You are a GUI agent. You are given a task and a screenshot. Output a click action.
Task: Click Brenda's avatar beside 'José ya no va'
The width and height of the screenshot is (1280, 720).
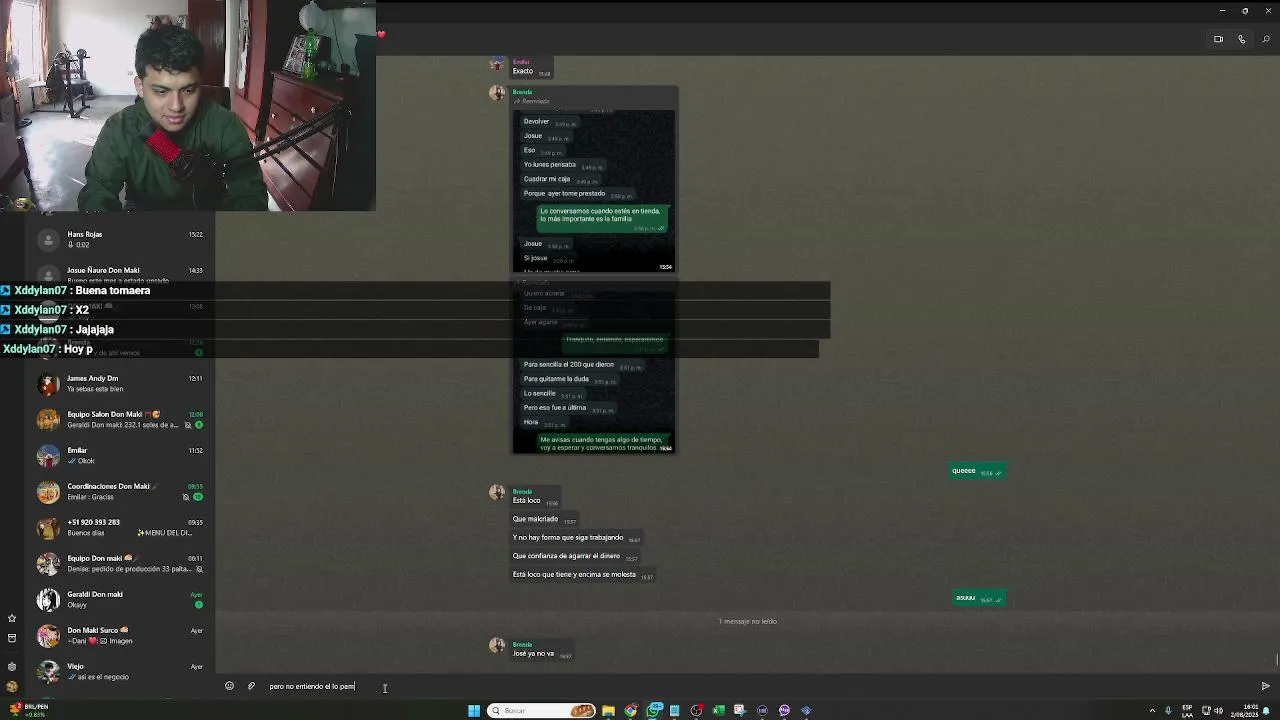coord(497,646)
